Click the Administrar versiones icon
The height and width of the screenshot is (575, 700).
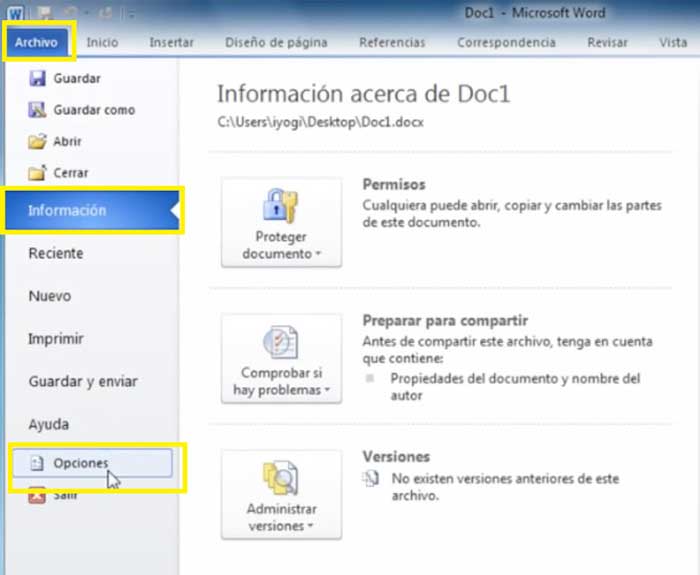tap(280, 478)
